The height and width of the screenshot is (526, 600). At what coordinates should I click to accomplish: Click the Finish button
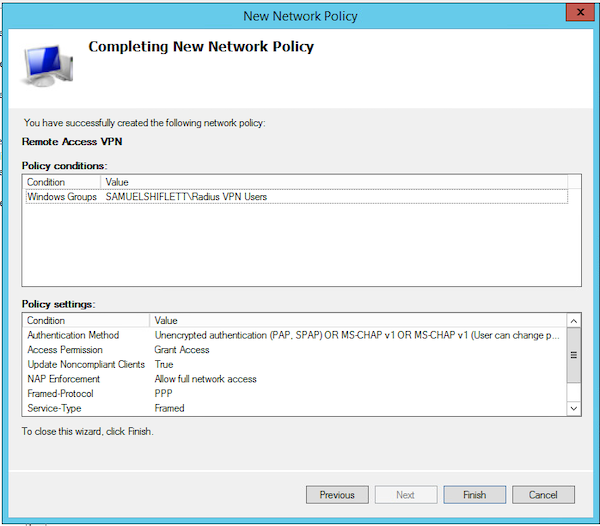pyautogui.click(x=474, y=495)
